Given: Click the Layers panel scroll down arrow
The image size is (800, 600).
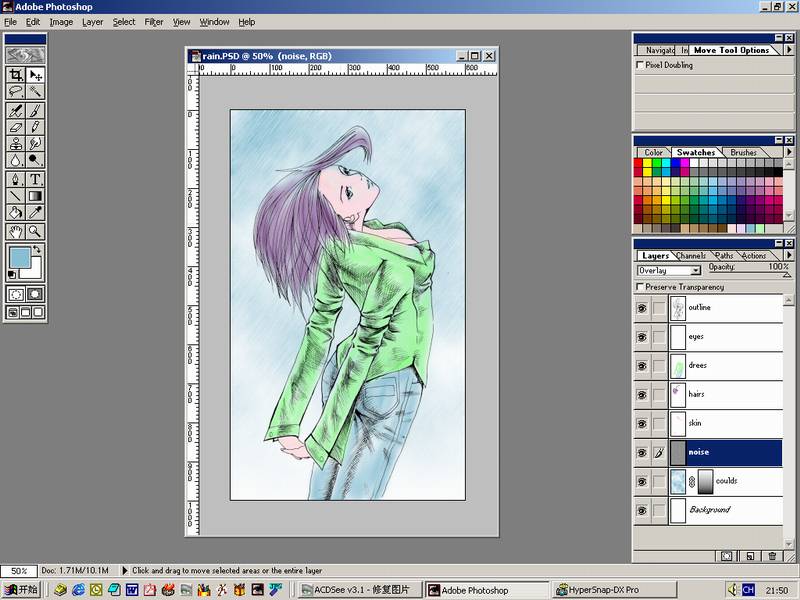Looking at the screenshot, I should [x=789, y=543].
